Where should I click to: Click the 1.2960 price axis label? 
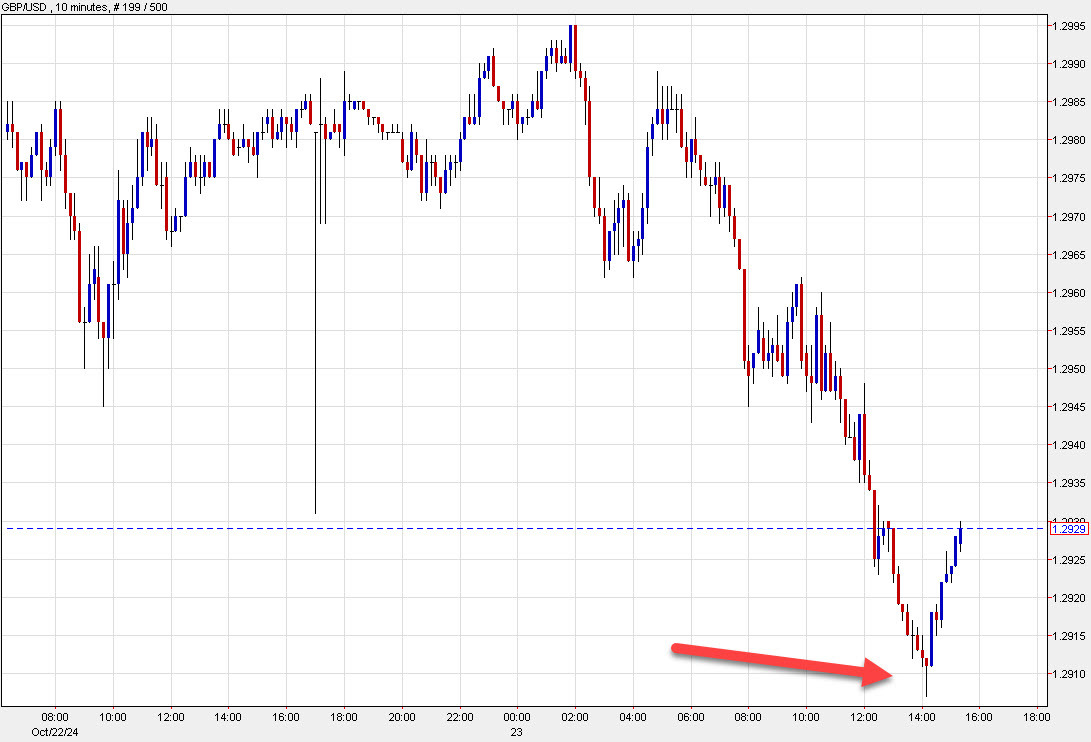pyautogui.click(x=1069, y=293)
